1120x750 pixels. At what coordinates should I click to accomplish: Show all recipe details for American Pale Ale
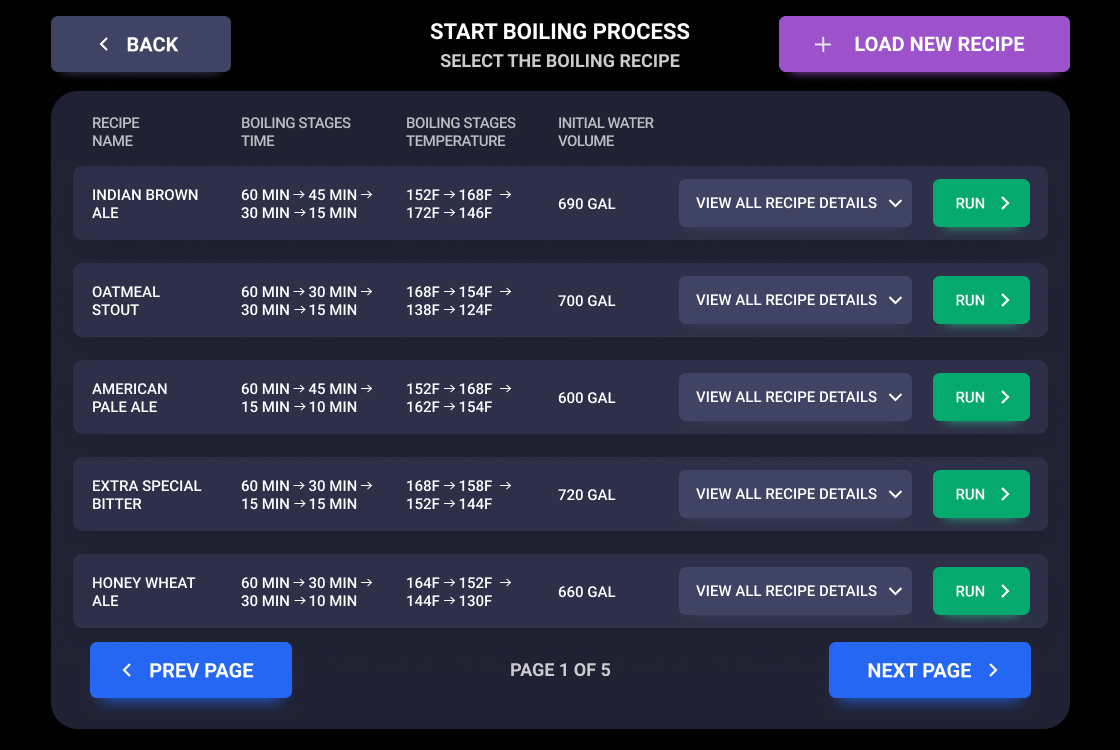(x=795, y=397)
